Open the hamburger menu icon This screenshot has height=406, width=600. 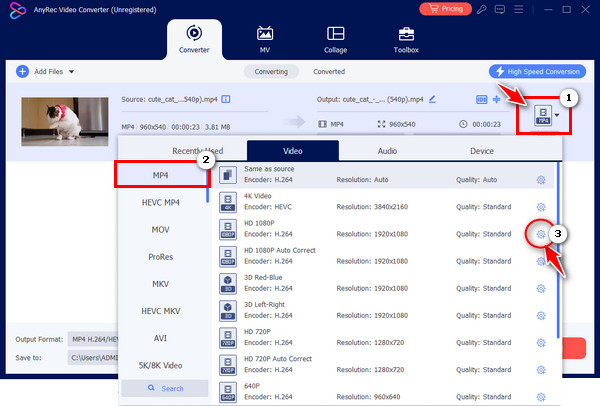[x=518, y=9]
